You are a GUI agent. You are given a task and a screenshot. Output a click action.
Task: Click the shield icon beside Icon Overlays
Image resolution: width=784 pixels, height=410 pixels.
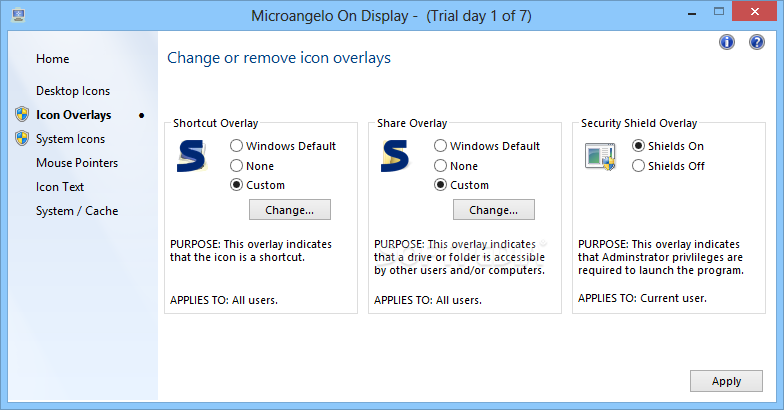tap(22, 114)
